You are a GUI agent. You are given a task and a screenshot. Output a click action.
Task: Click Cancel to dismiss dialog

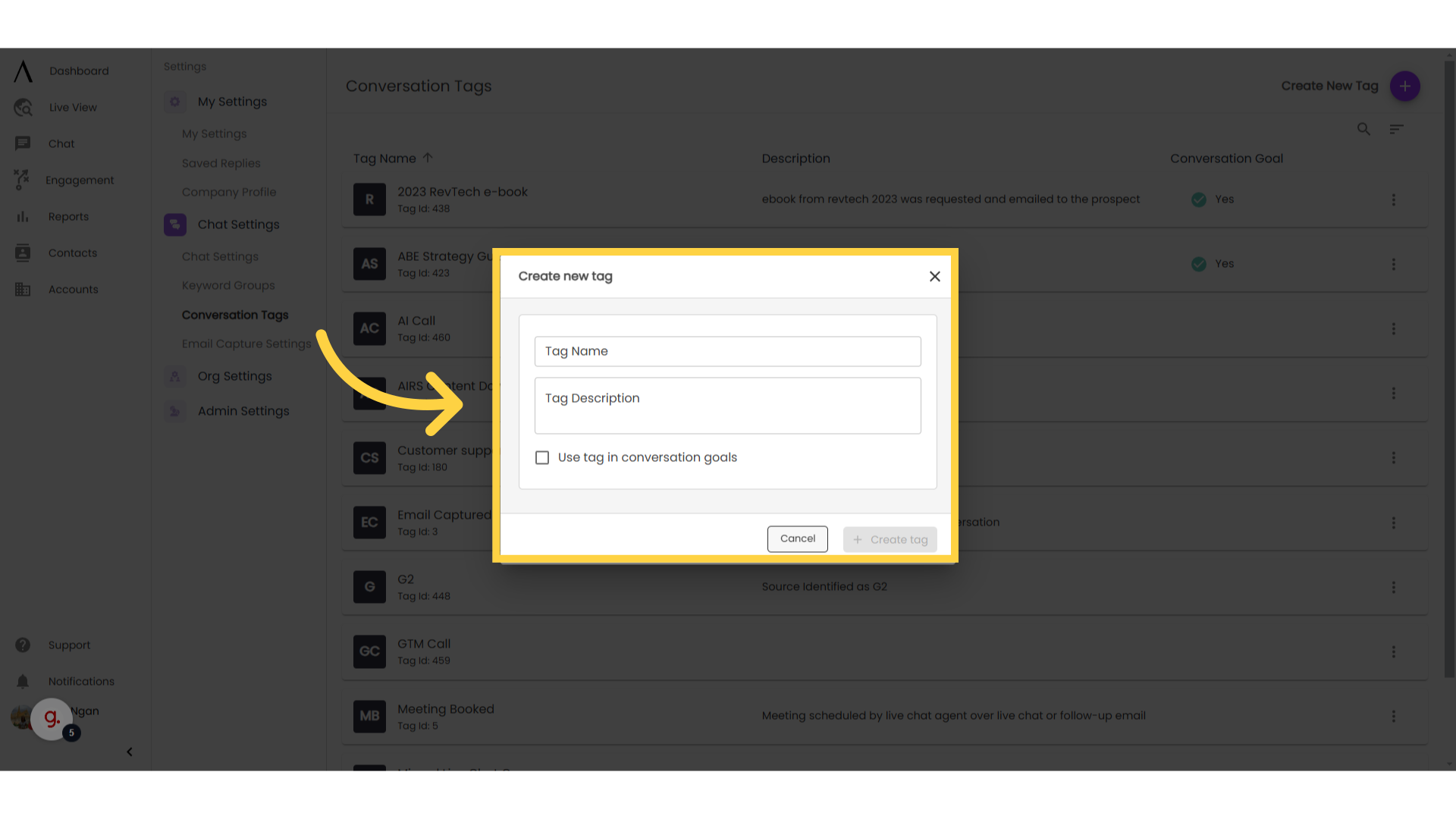(x=798, y=538)
